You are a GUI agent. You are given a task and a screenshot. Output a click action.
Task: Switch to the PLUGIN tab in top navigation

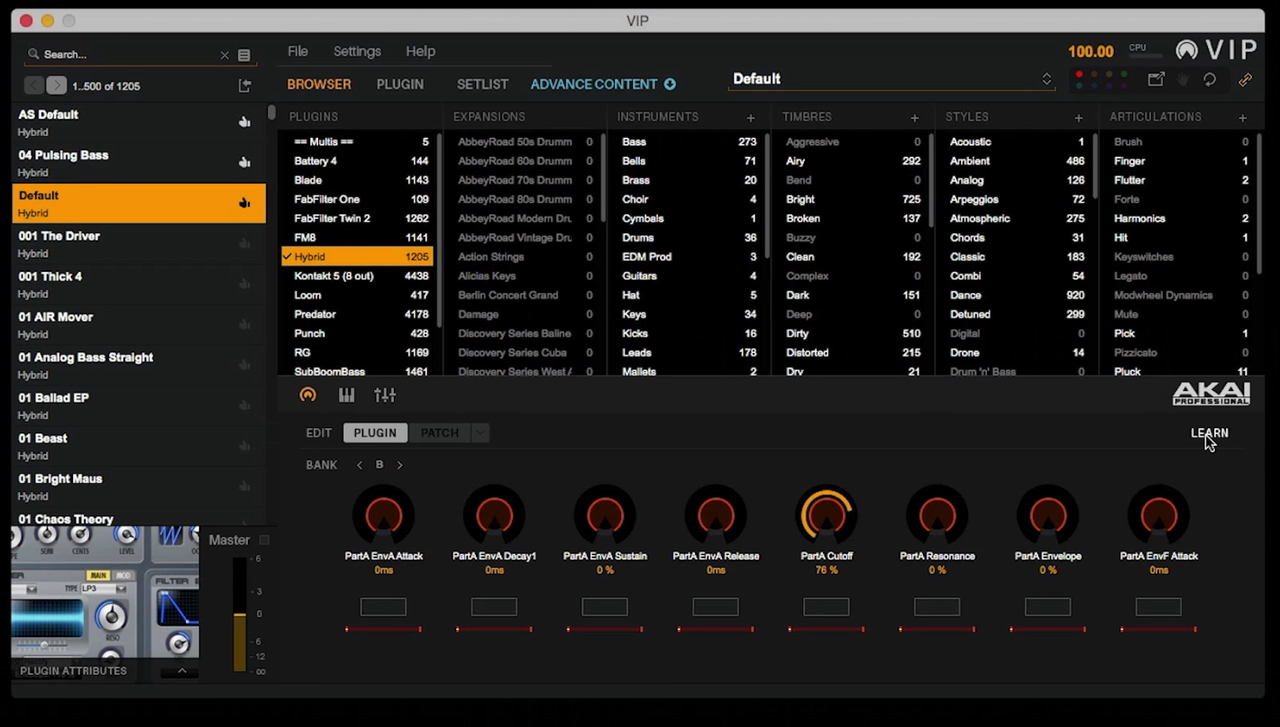400,84
